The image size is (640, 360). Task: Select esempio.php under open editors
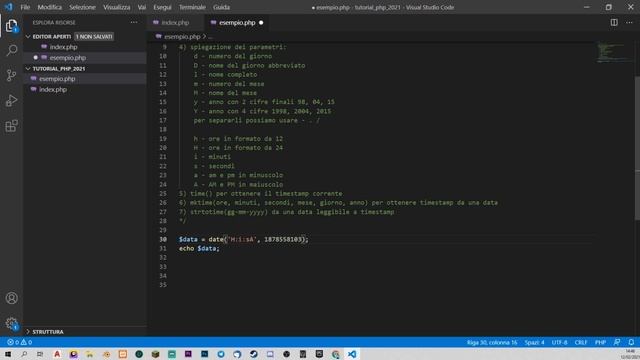coord(67,58)
